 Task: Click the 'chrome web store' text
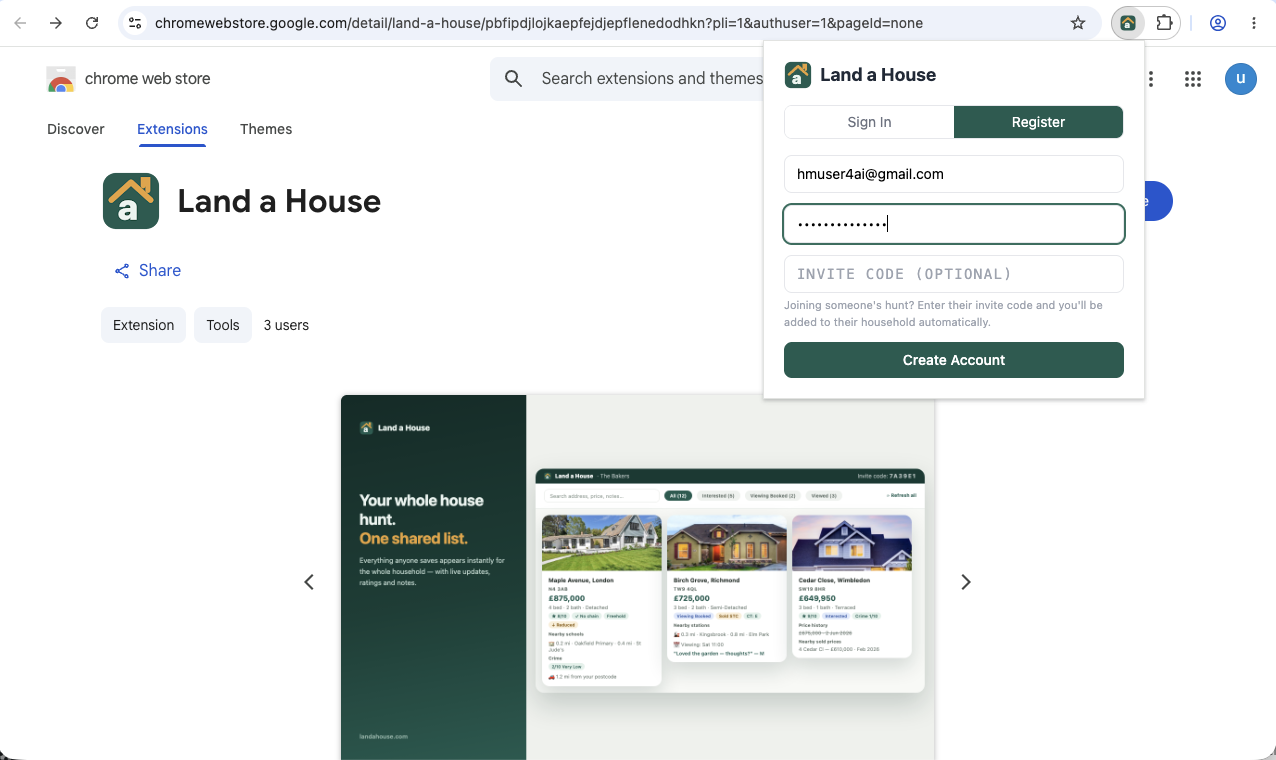(148, 79)
